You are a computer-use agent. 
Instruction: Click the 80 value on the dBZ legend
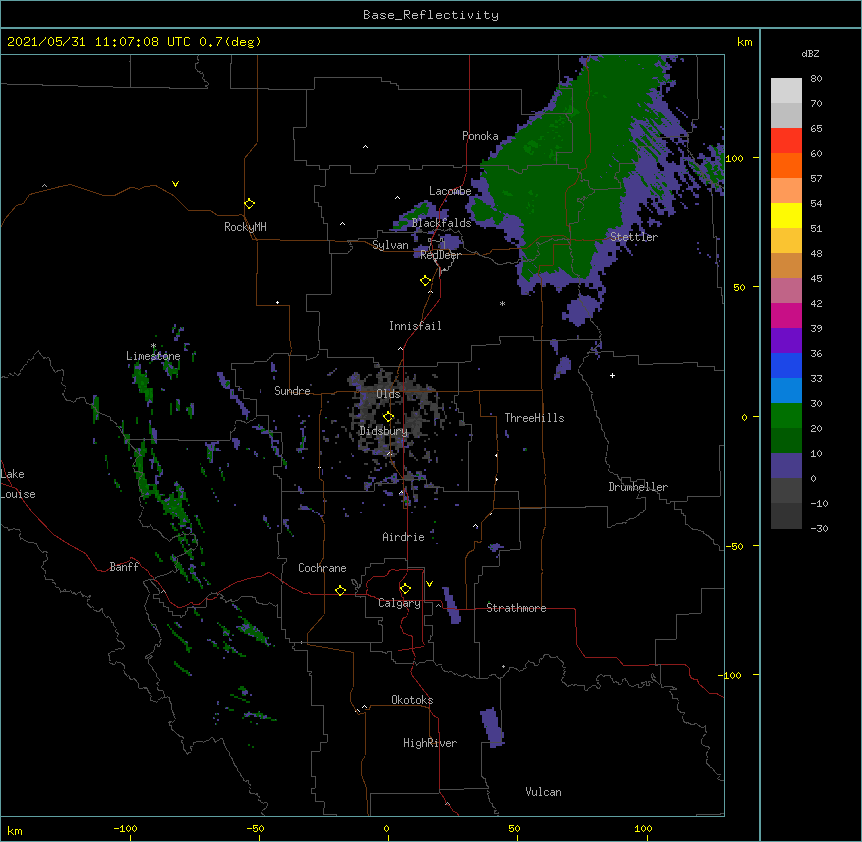click(816, 79)
